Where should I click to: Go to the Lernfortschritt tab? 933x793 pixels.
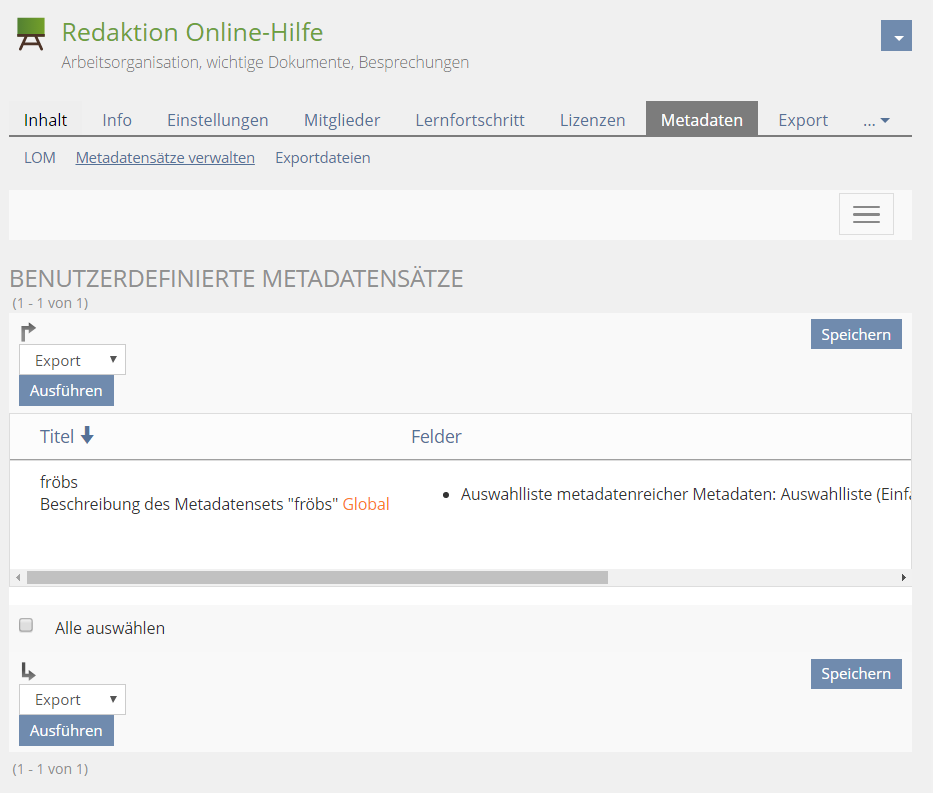[470, 120]
